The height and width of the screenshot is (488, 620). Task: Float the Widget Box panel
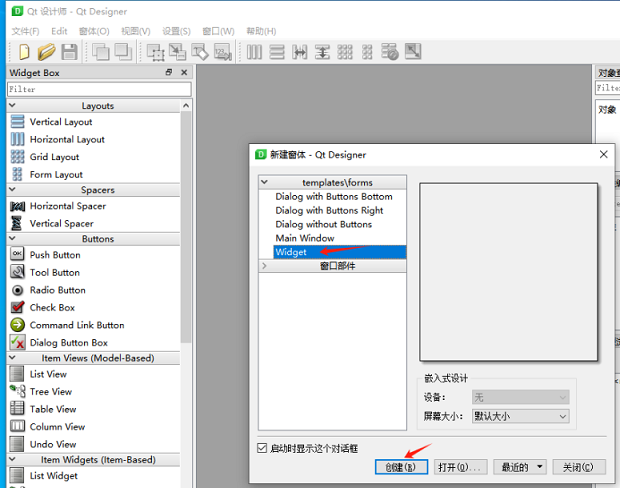[169, 72]
